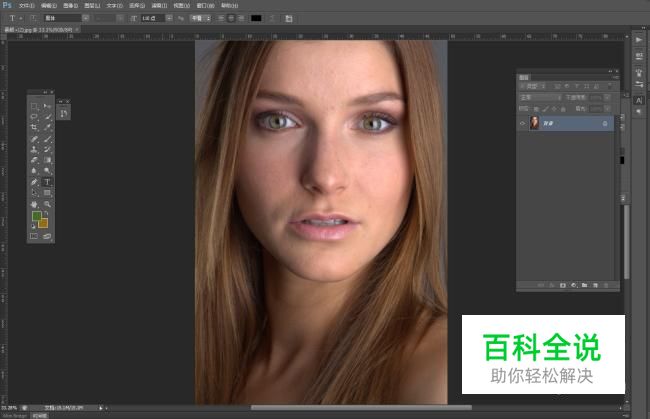Open the blend mode dropdown in Layers panel

pos(540,97)
